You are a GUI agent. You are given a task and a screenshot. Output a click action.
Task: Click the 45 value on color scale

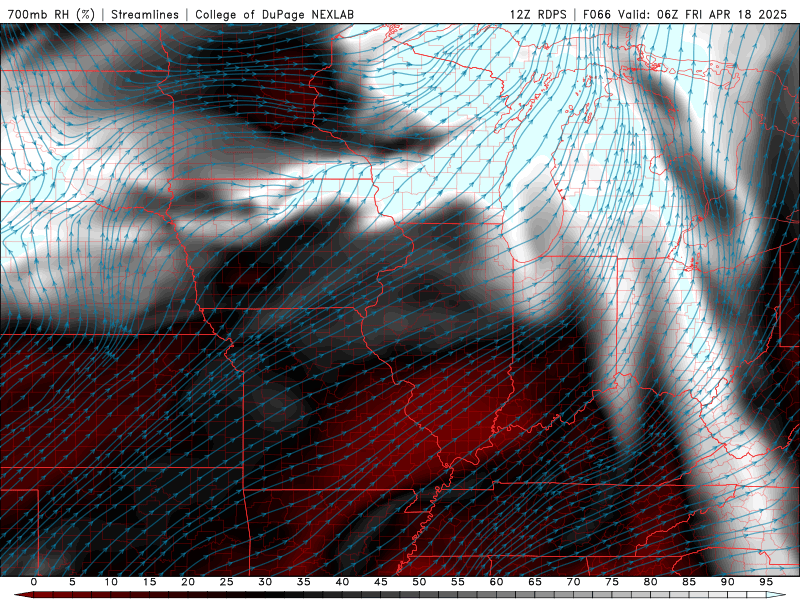381,582
